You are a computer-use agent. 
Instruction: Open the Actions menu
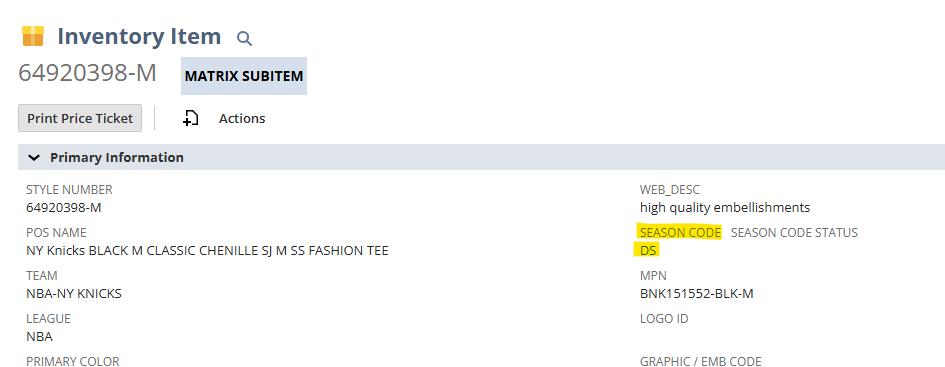242,119
